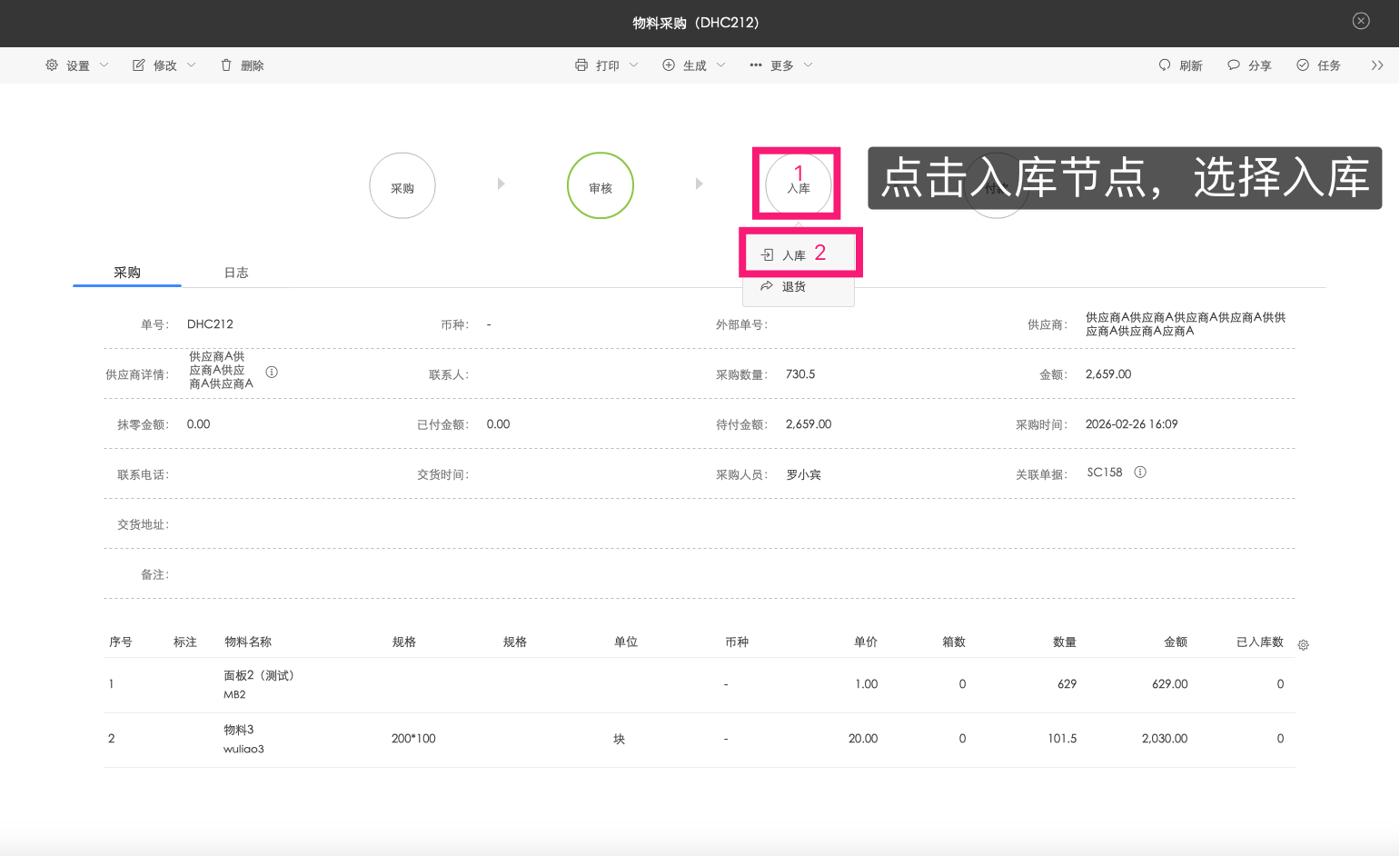The image size is (1400, 856).
Task: Open info icon next to SC158
Action: tap(1140, 473)
